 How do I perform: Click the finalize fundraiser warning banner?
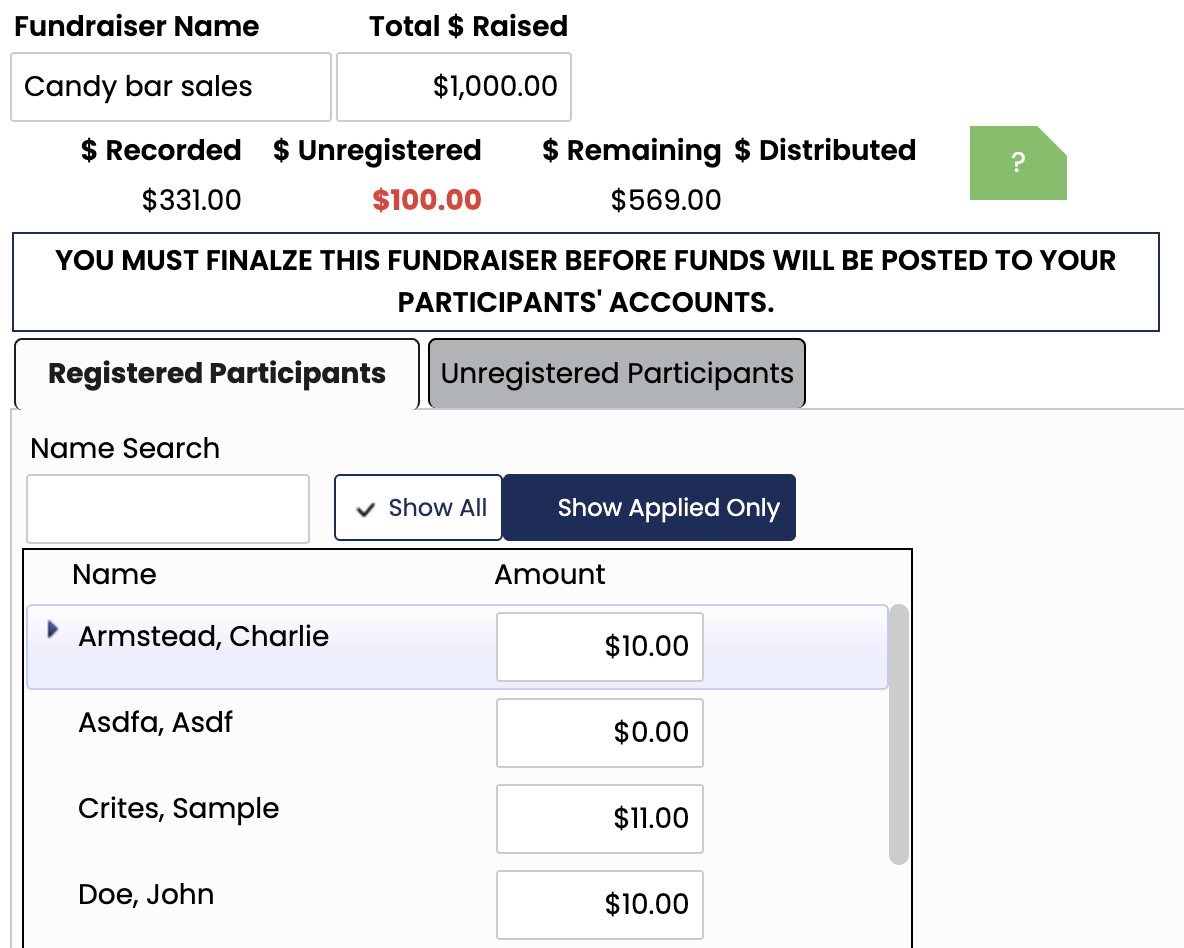pos(585,281)
